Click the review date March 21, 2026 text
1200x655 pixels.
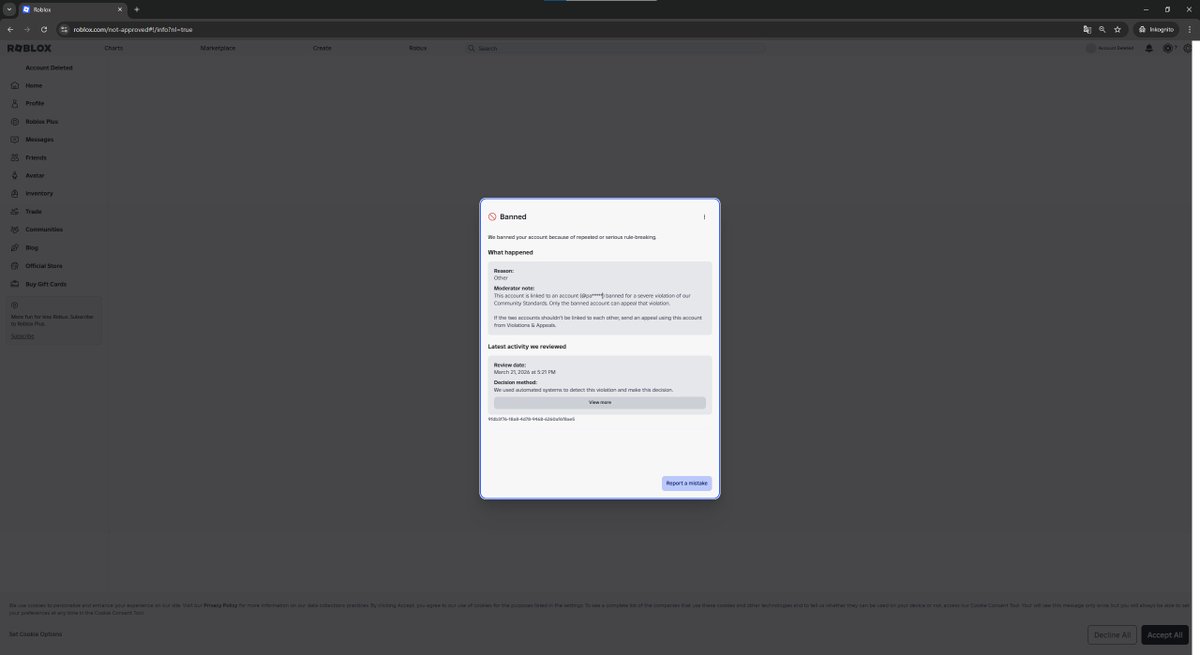(x=524, y=371)
